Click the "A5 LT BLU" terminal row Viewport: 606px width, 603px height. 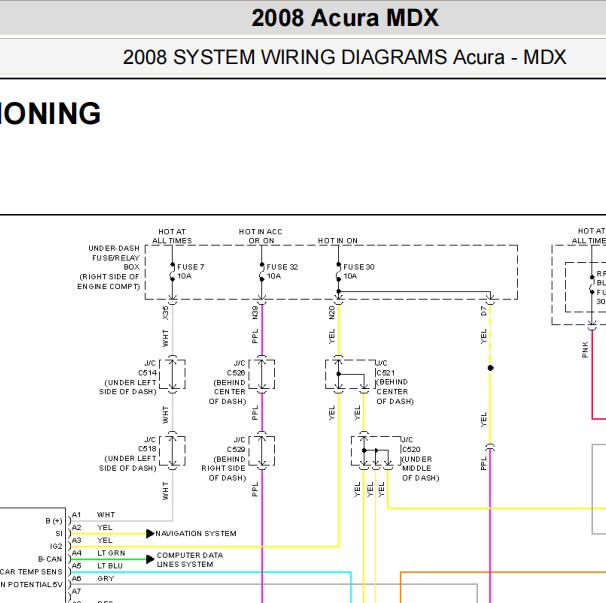click(97, 566)
